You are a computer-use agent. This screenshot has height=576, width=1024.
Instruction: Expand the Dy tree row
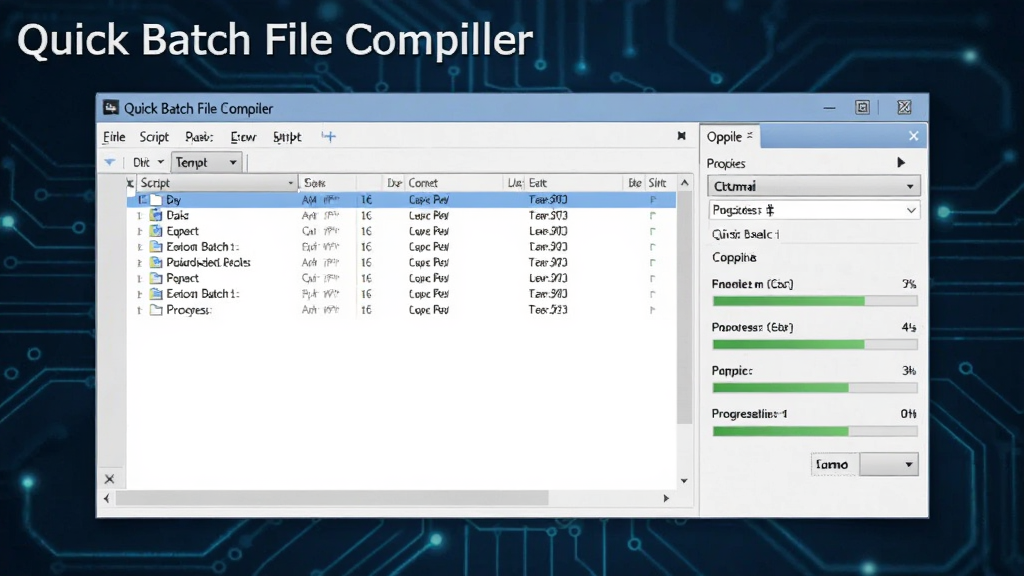click(141, 200)
